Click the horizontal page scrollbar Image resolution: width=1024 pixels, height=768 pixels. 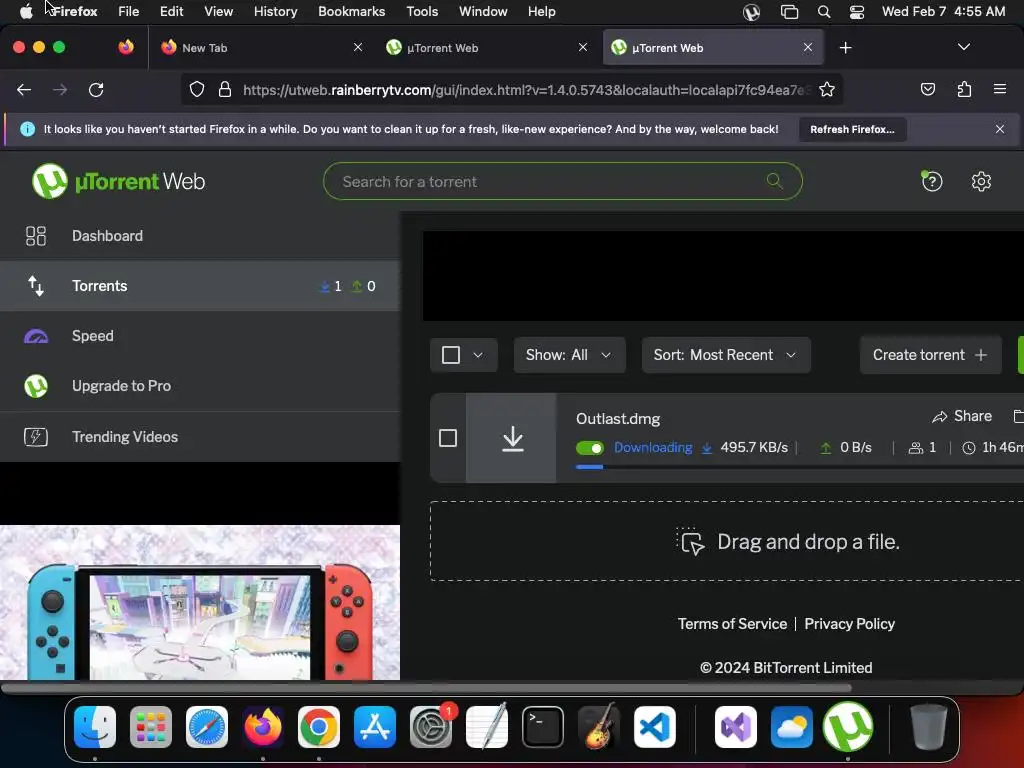point(426,688)
